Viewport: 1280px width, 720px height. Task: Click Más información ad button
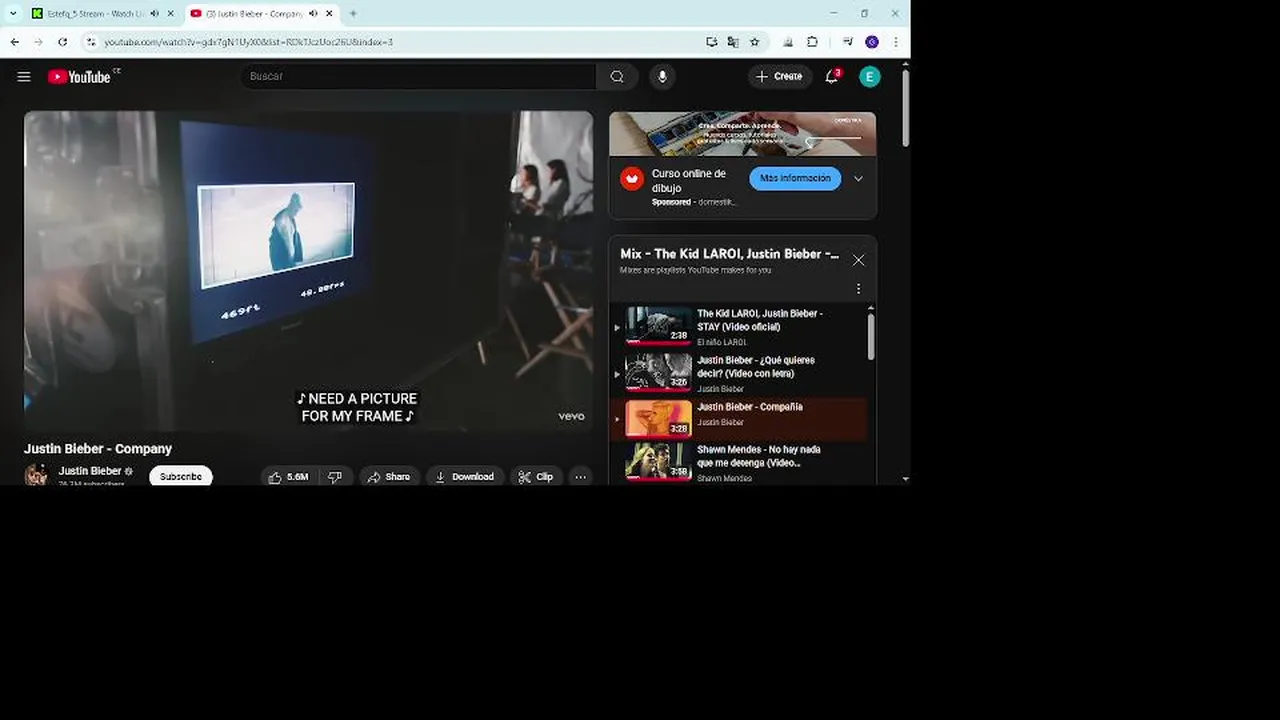pyautogui.click(x=795, y=178)
